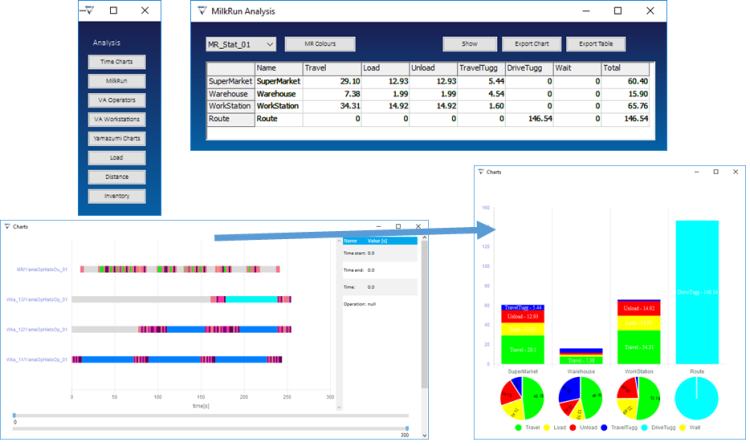Select the Unload column header
Viewport: 750px width, 446px height.
coord(433,68)
